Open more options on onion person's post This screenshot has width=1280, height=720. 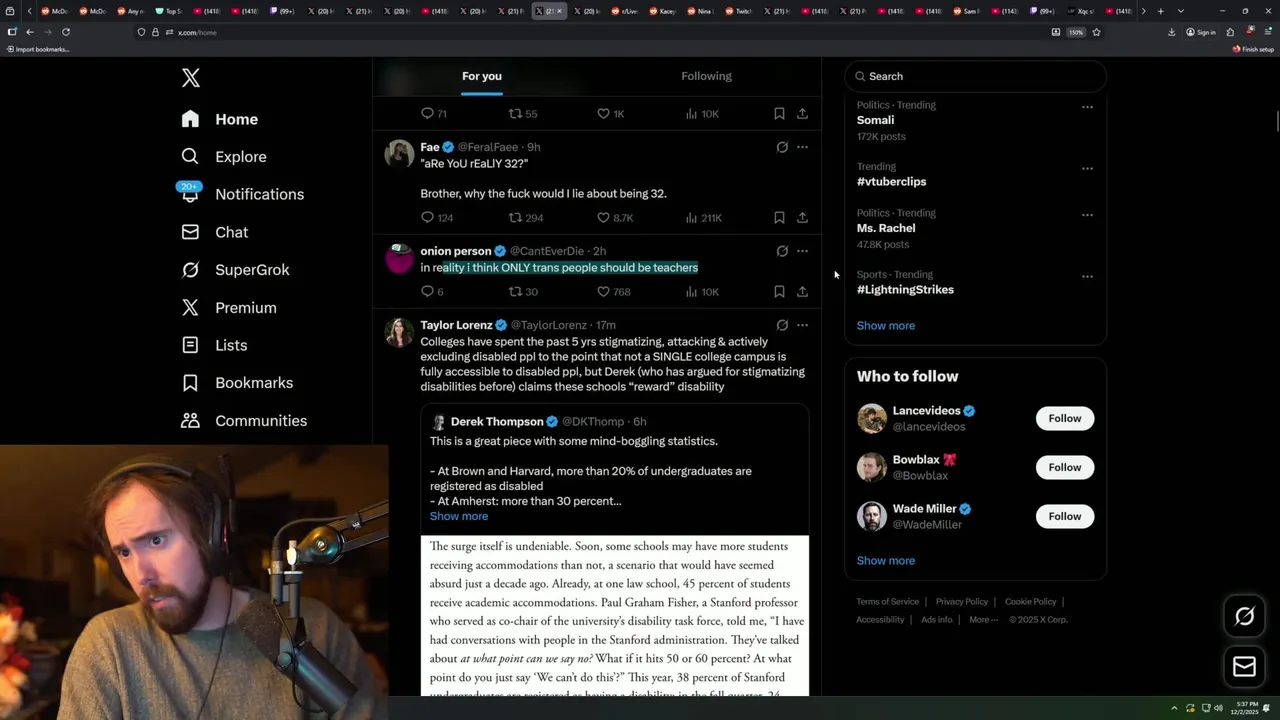tap(802, 251)
